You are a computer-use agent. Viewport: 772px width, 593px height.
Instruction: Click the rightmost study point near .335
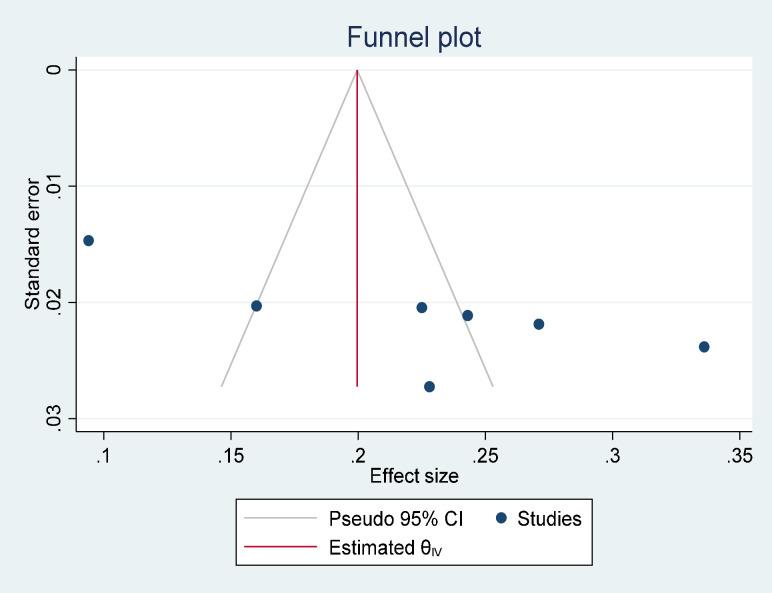pyautogui.click(x=704, y=347)
